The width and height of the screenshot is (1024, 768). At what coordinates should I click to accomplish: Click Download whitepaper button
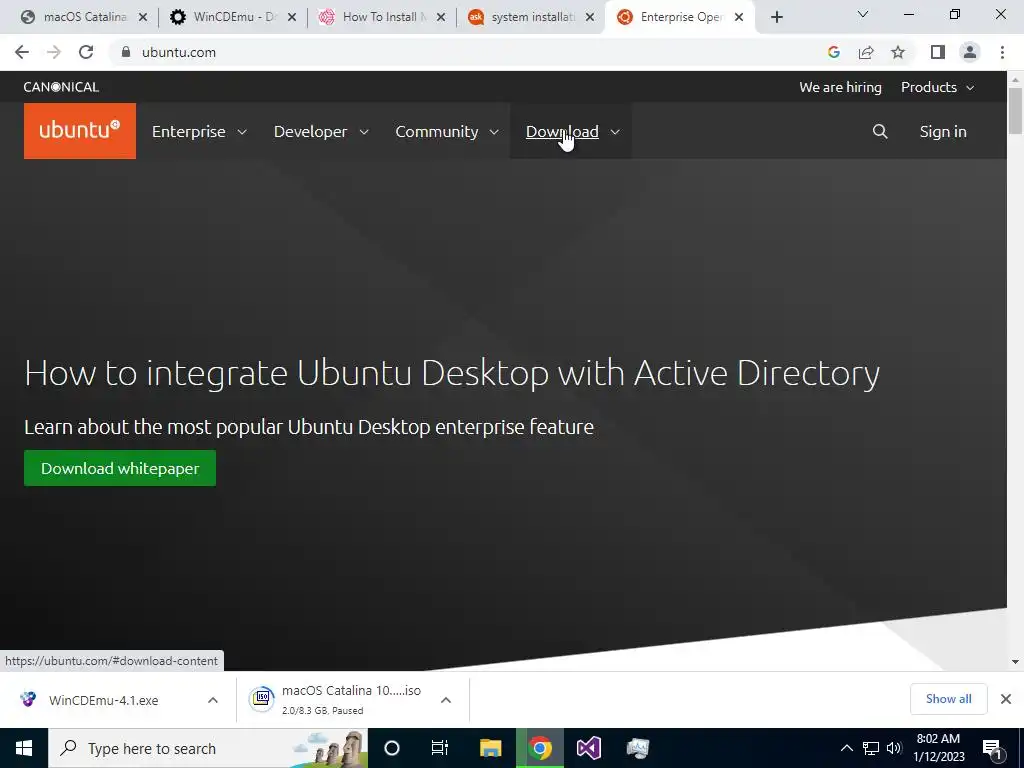pyautogui.click(x=120, y=468)
